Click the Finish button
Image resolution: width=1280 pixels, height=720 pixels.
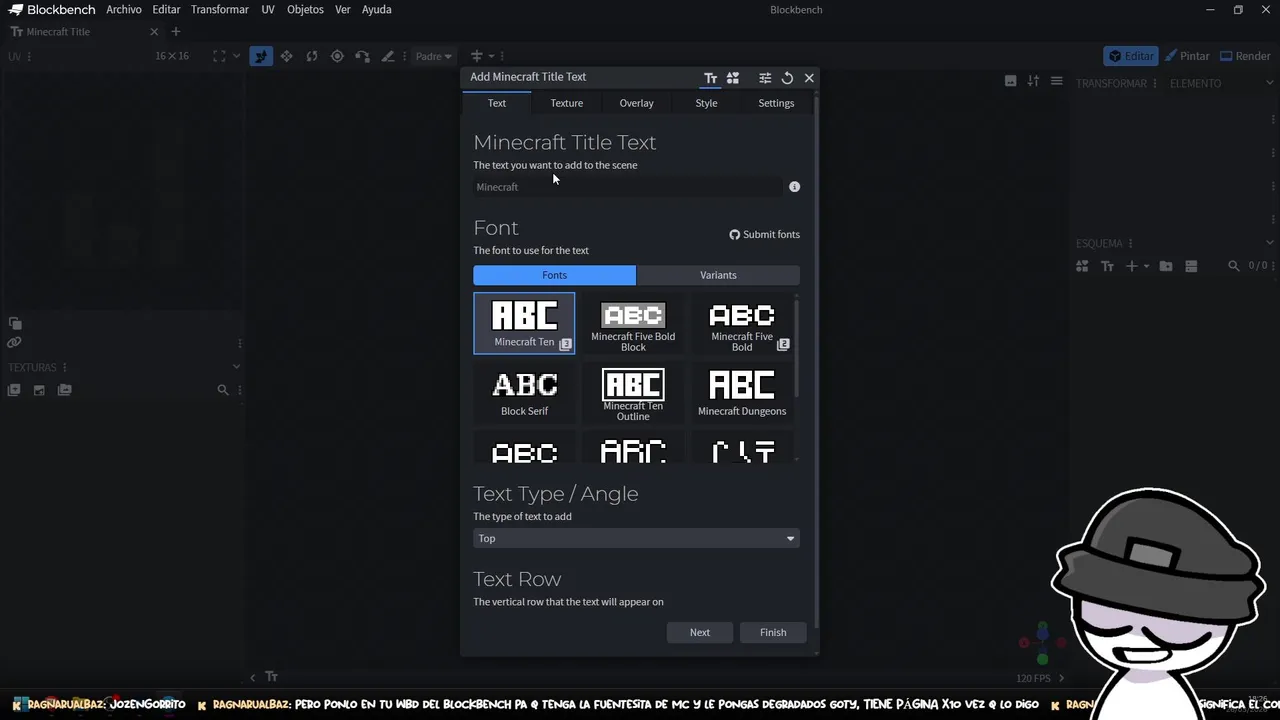(773, 632)
